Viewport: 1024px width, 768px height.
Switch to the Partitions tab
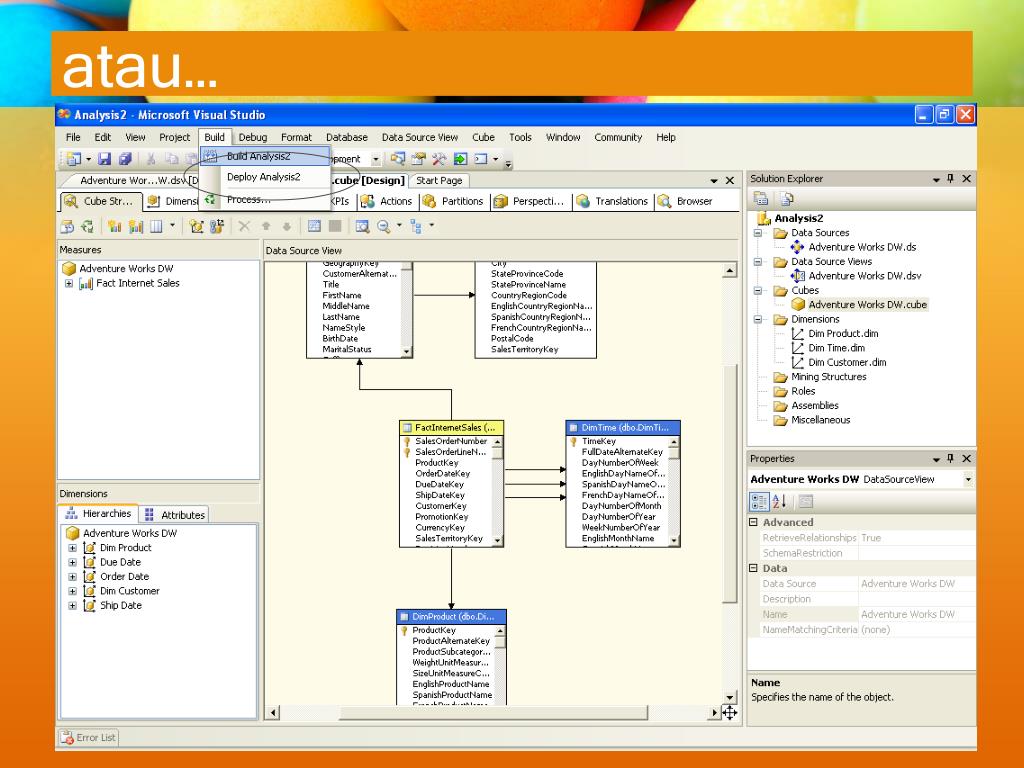pos(454,201)
